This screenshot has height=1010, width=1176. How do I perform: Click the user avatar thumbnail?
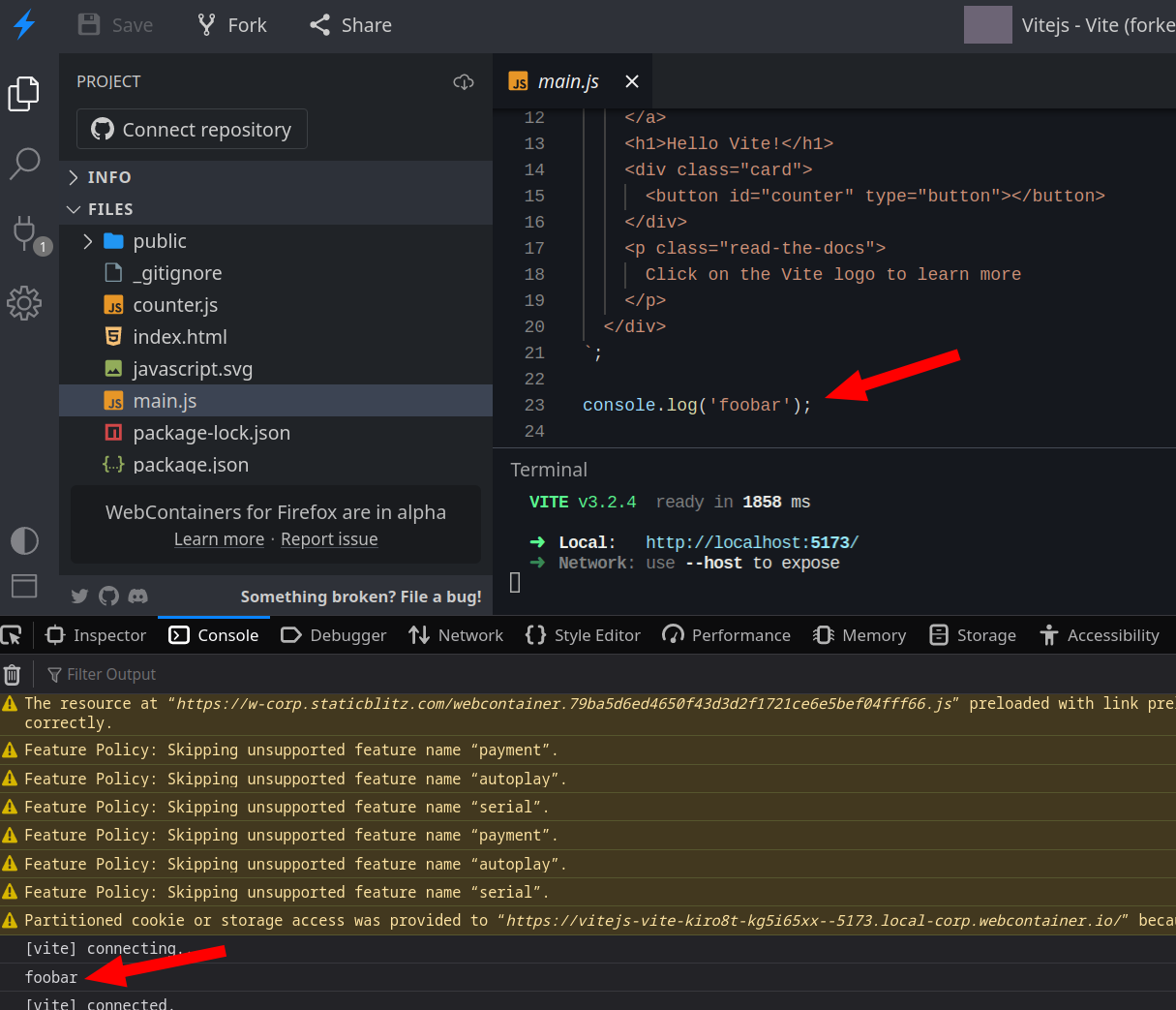988,25
